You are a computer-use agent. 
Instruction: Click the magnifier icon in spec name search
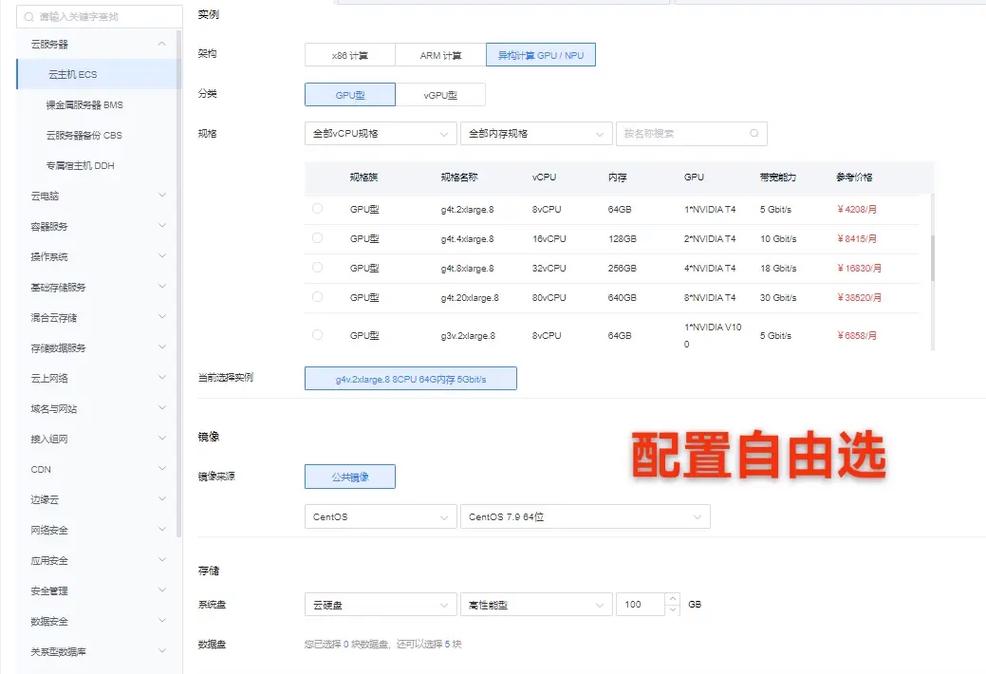click(x=754, y=133)
